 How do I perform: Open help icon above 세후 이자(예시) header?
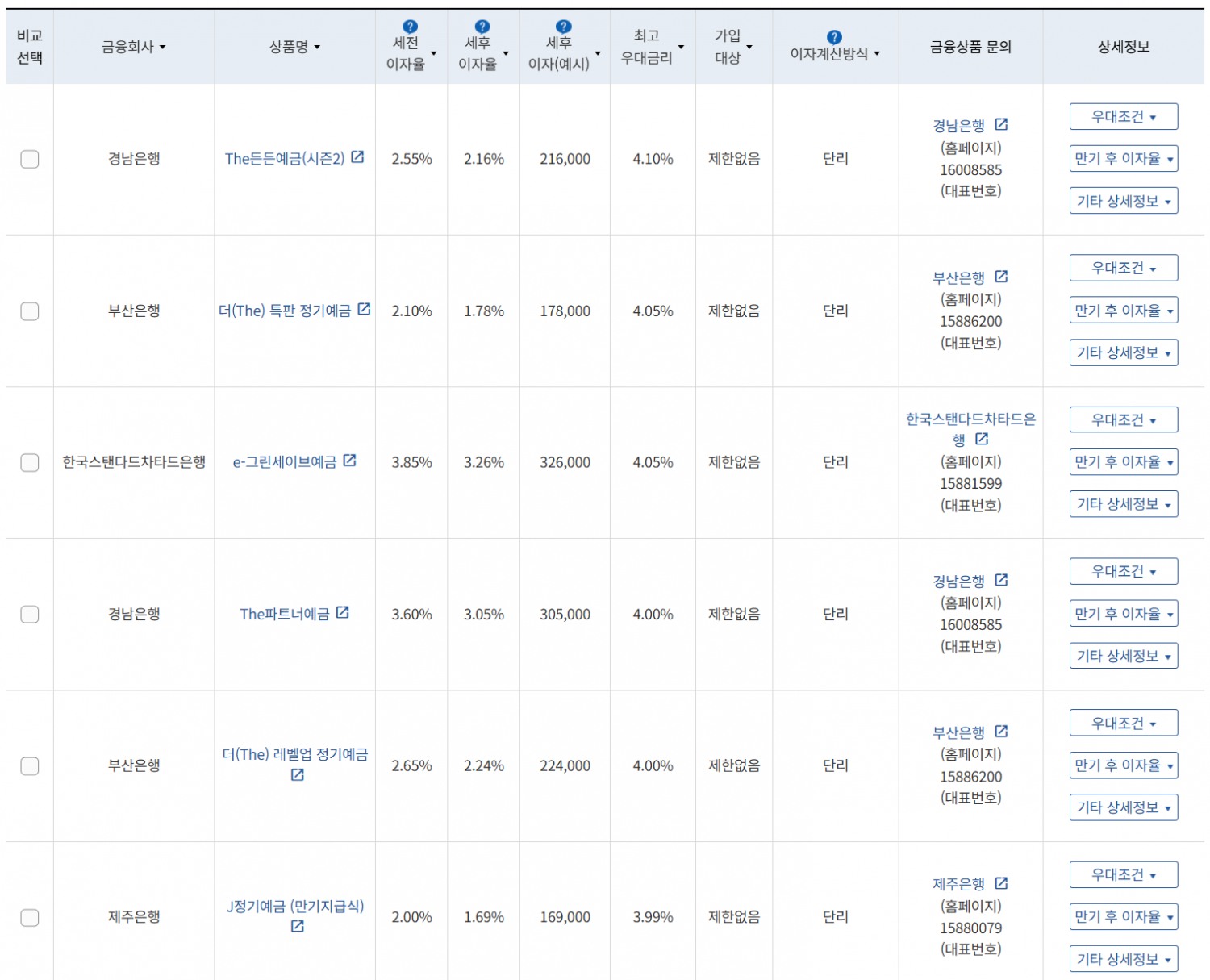pos(564,27)
